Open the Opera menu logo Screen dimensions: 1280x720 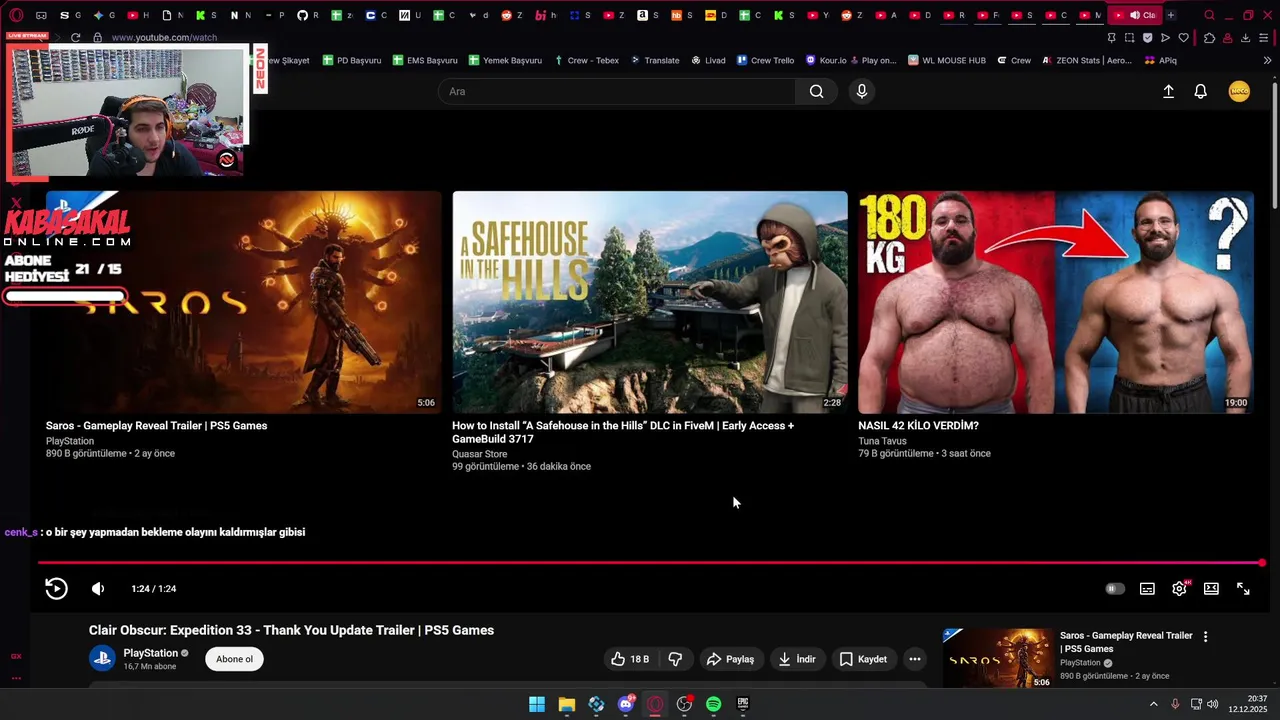[15, 15]
